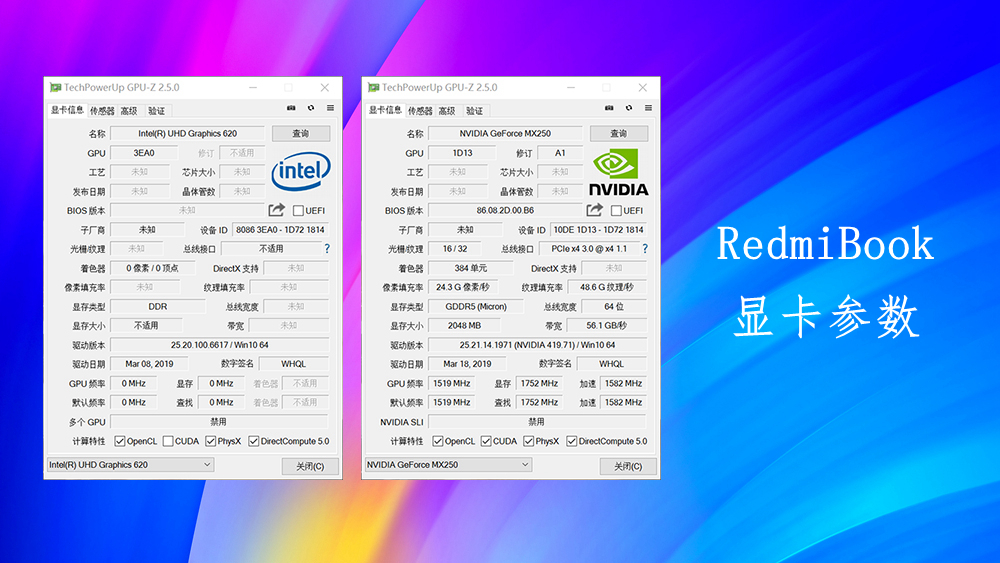Image resolution: width=1000 pixels, height=563 pixels.
Task: Click texture fillrate field 48.6 G 纹理/秒
Action: (x=607, y=288)
